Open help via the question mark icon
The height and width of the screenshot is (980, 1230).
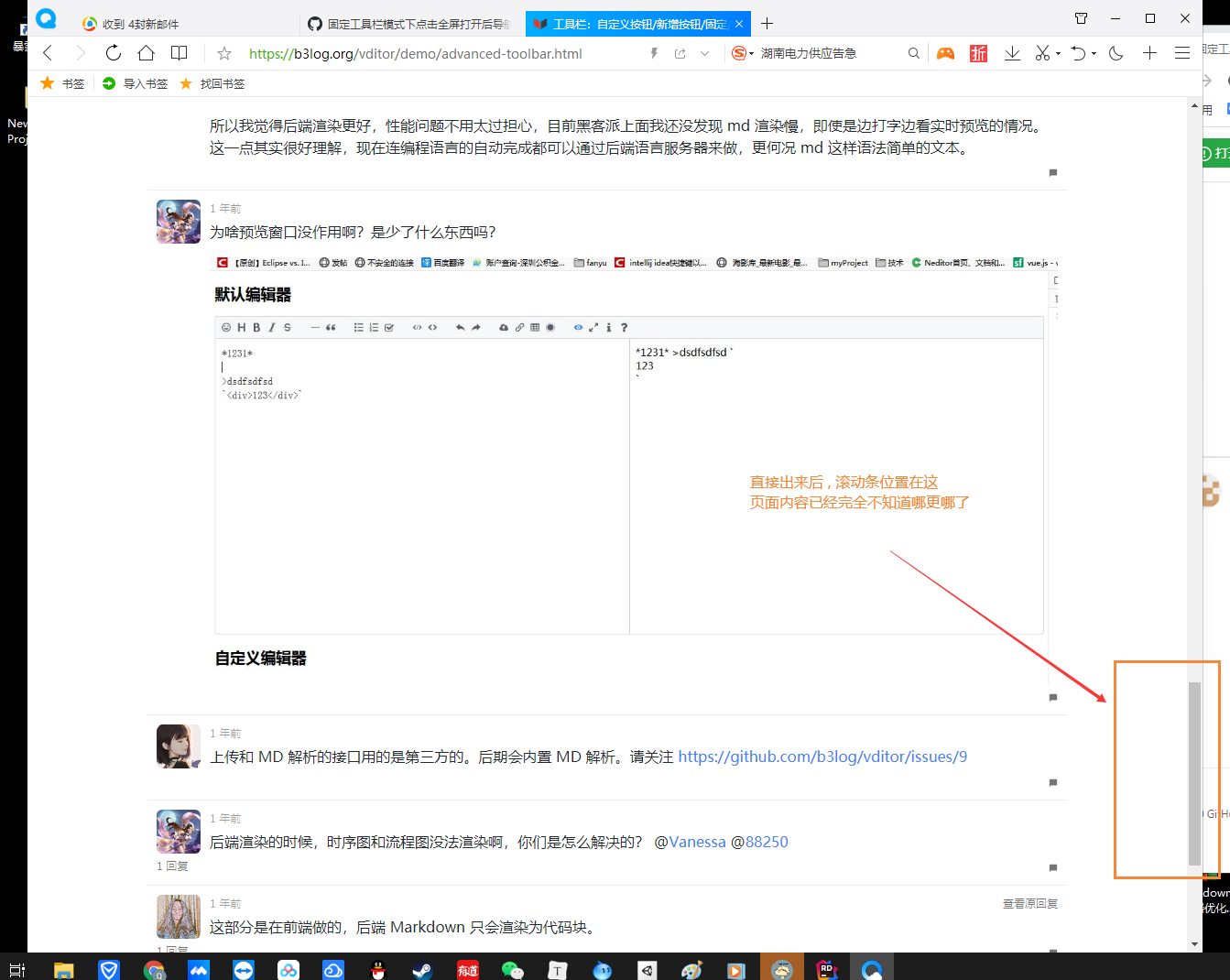tap(624, 327)
